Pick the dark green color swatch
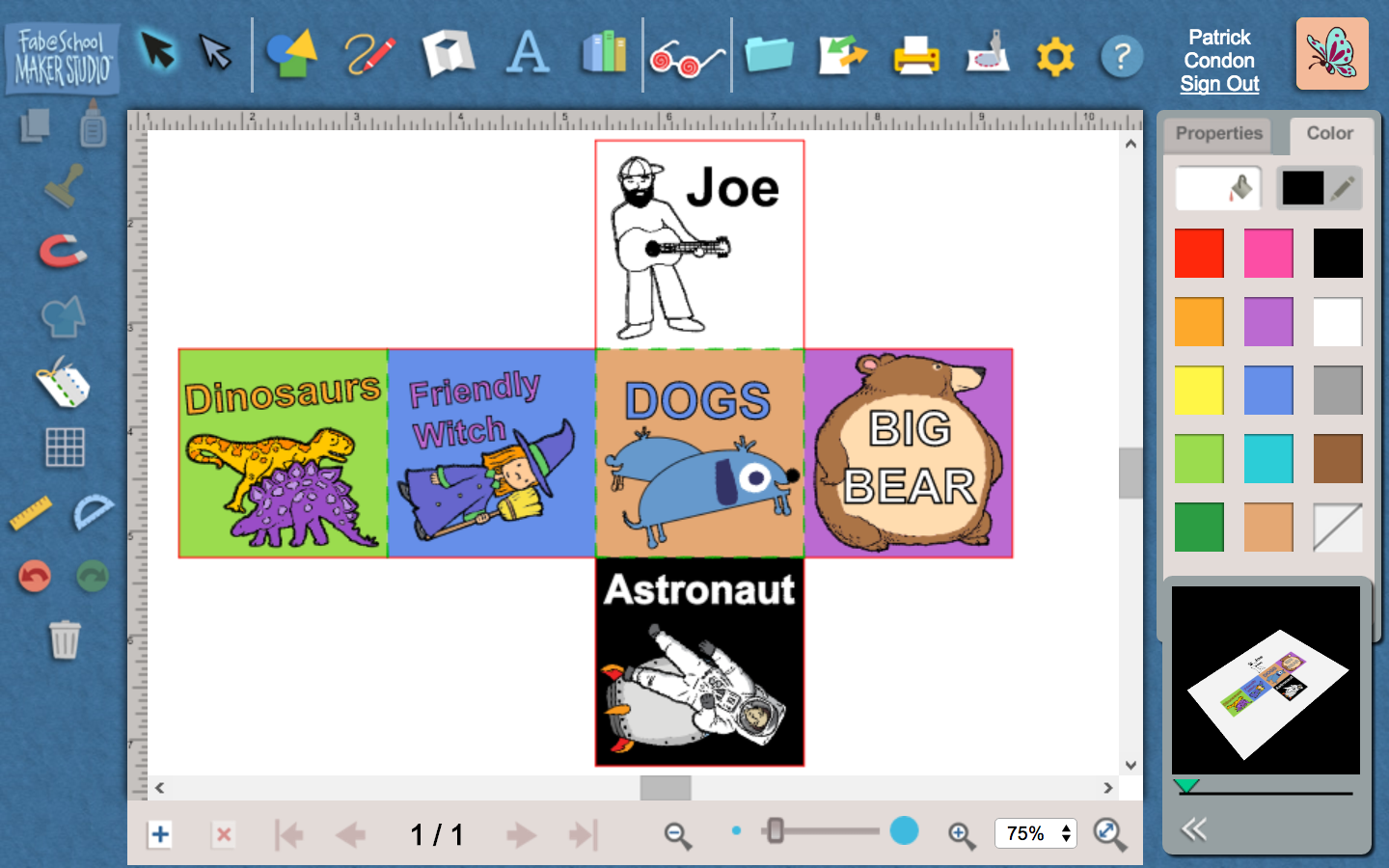 (x=1199, y=527)
